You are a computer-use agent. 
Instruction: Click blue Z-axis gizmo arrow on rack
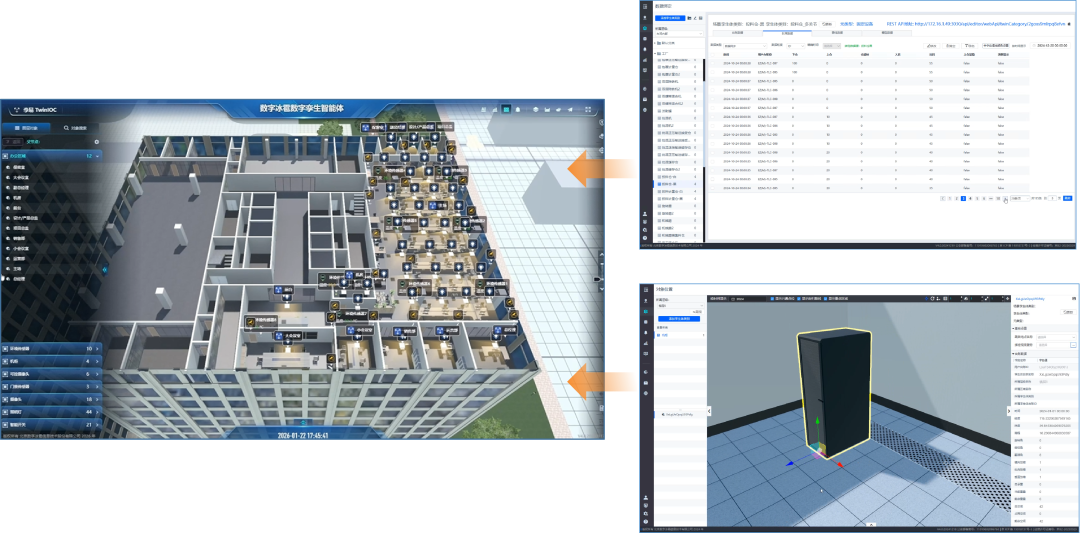click(x=790, y=463)
